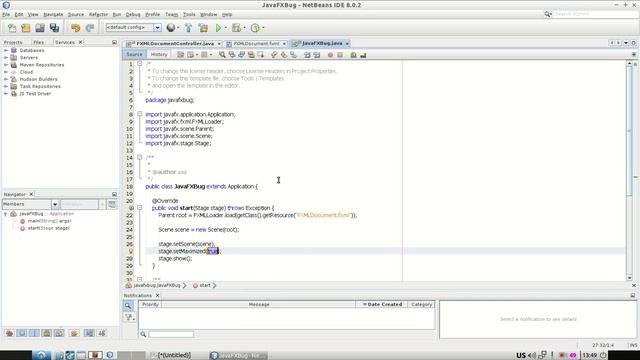This screenshot has width=640, height=360.
Task: Click the Notifications search input field
Action: pos(171,334)
